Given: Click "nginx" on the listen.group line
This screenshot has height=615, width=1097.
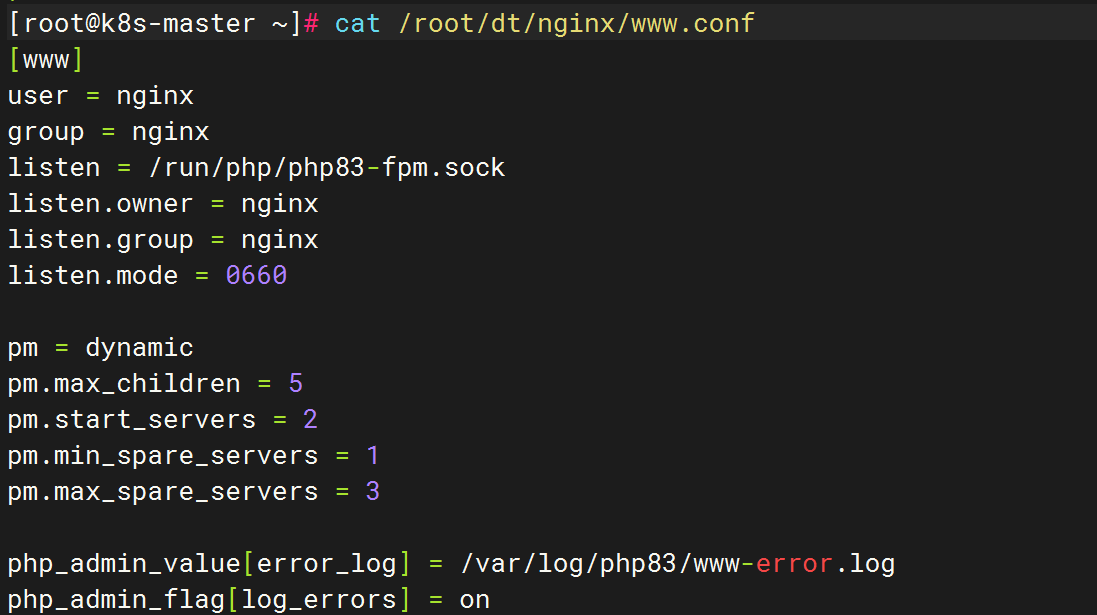Looking at the screenshot, I should point(280,241).
